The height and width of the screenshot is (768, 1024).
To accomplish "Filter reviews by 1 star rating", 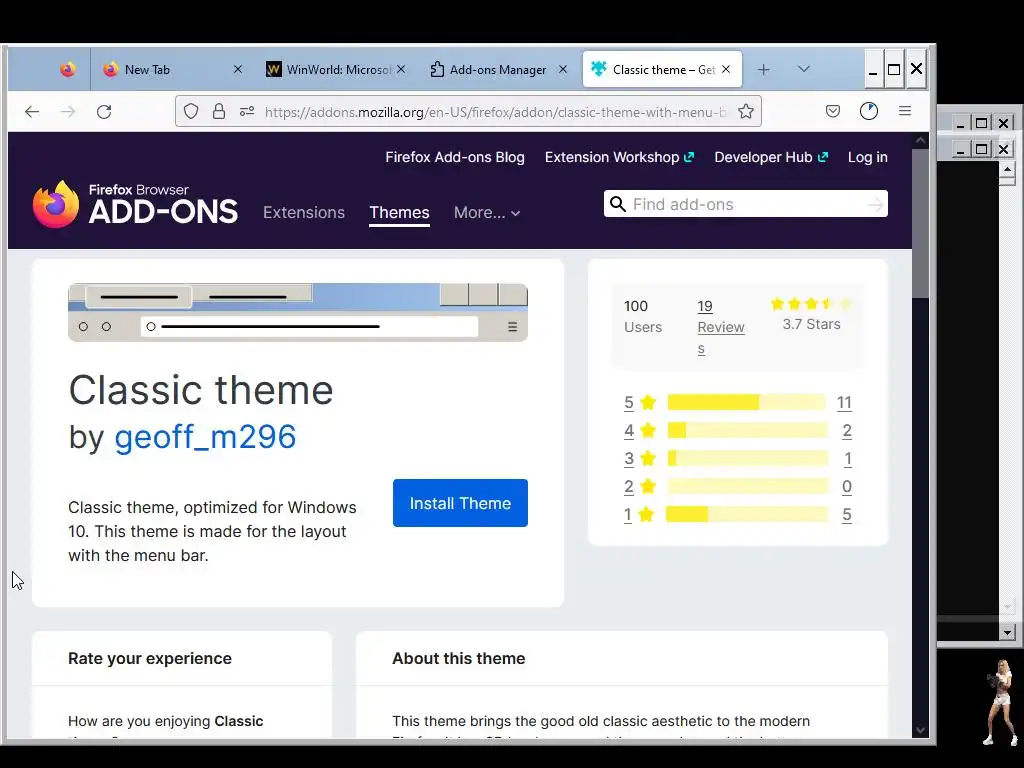I will pyautogui.click(x=640, y=515).
